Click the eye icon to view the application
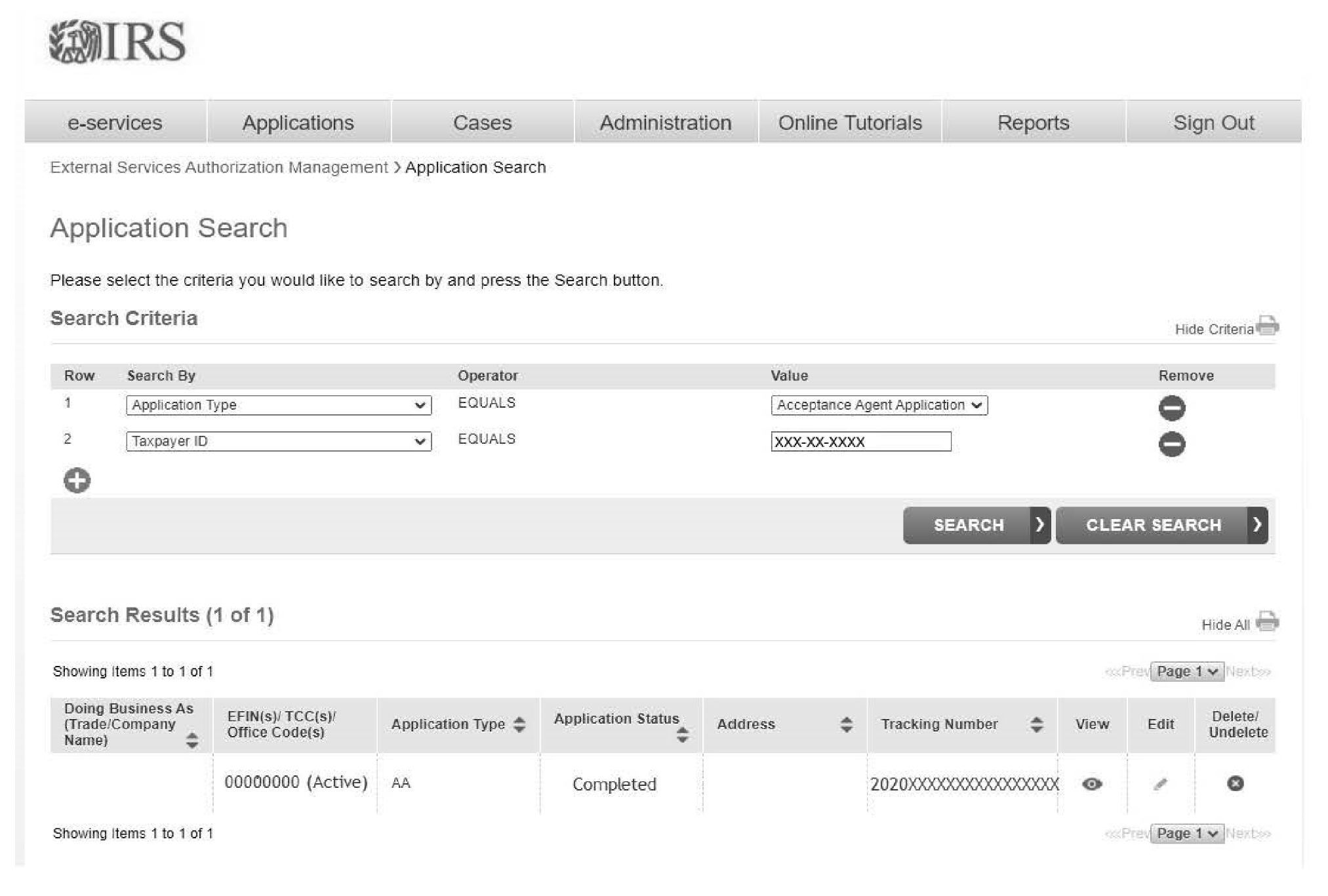This screenshot has width=1328, height=896. click(1092, 784)
